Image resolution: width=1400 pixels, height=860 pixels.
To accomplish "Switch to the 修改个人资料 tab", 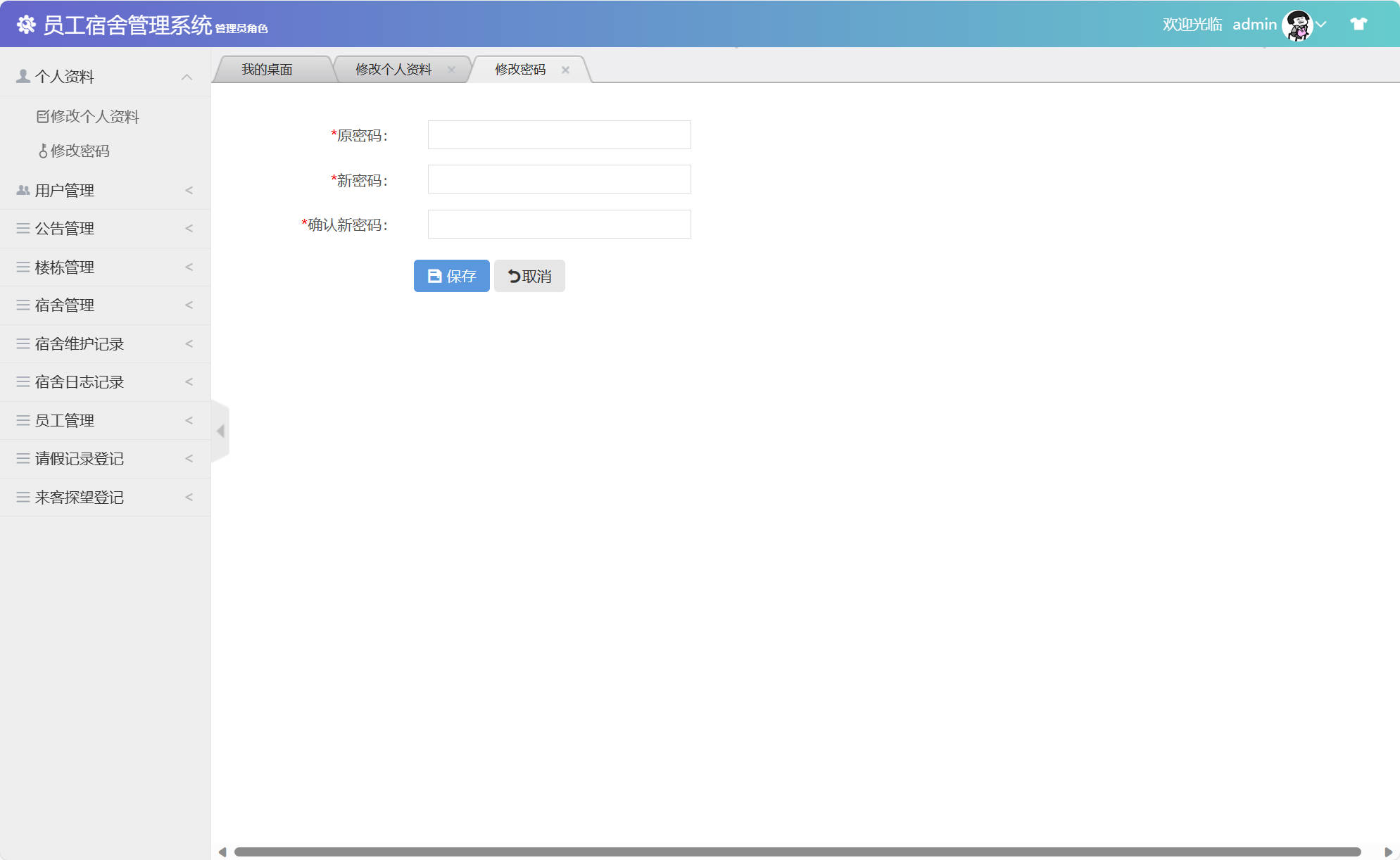I will point(393,70).
